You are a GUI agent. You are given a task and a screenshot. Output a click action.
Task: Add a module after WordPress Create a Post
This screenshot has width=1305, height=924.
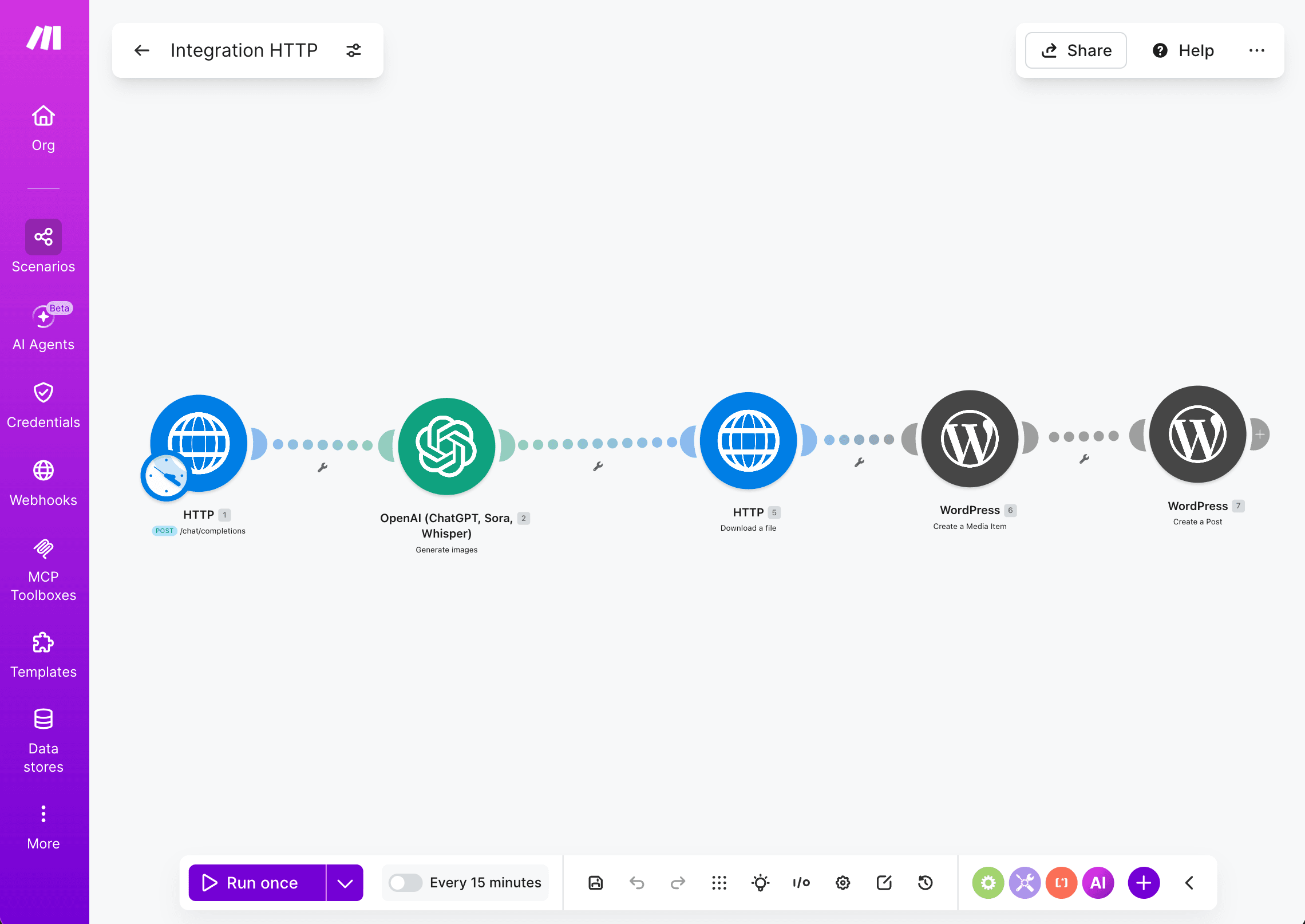(x=1260, y=435)
